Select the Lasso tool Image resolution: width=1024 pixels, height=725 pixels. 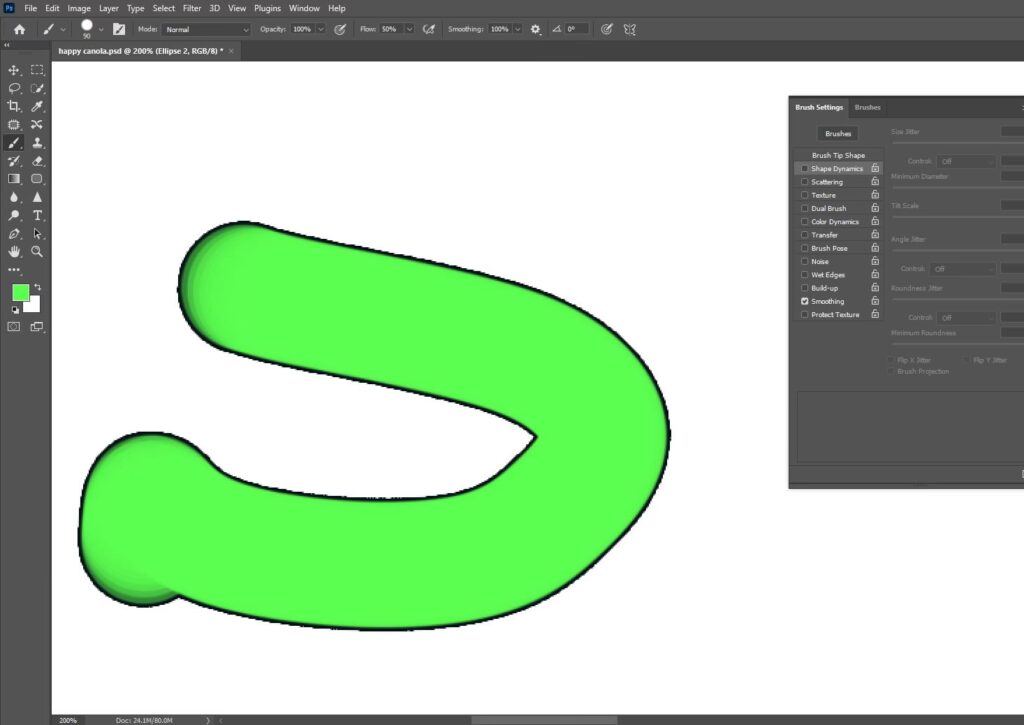click(x=14, y=88)
